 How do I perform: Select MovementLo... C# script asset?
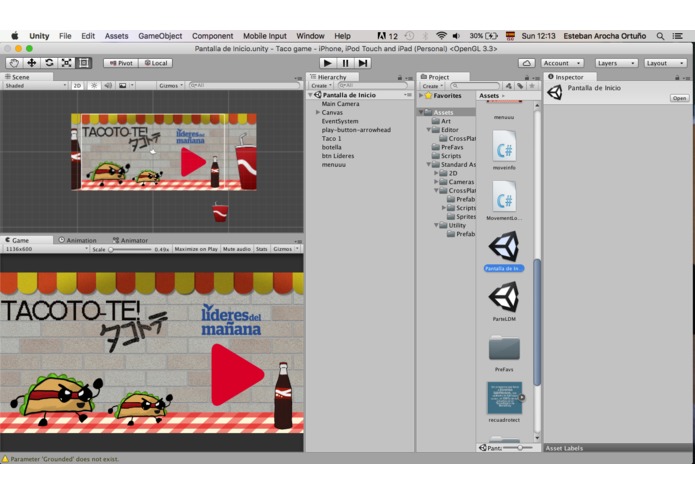coord(504,201)
